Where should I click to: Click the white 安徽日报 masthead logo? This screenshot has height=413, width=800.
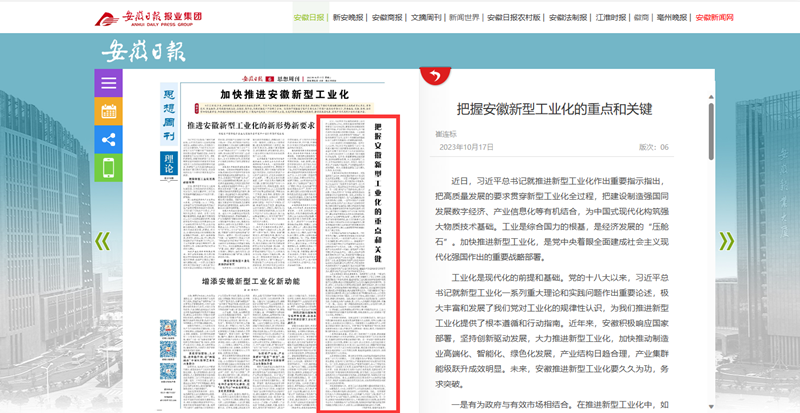(x=143, y=52)
